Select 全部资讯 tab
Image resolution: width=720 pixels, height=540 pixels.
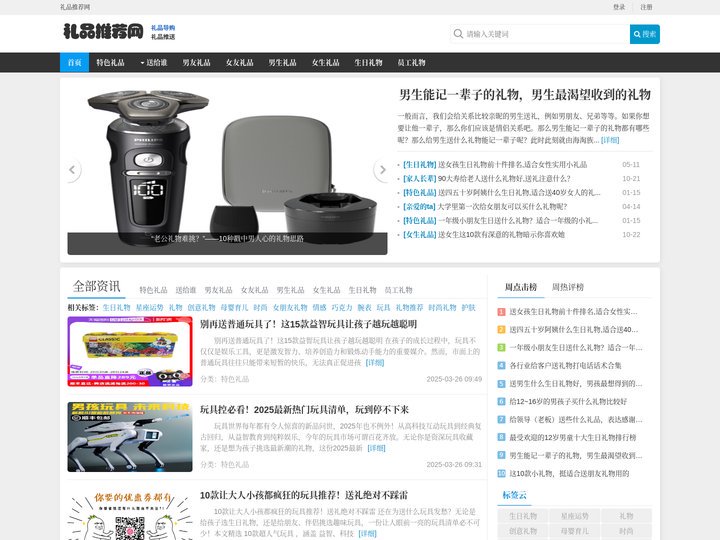96,287
